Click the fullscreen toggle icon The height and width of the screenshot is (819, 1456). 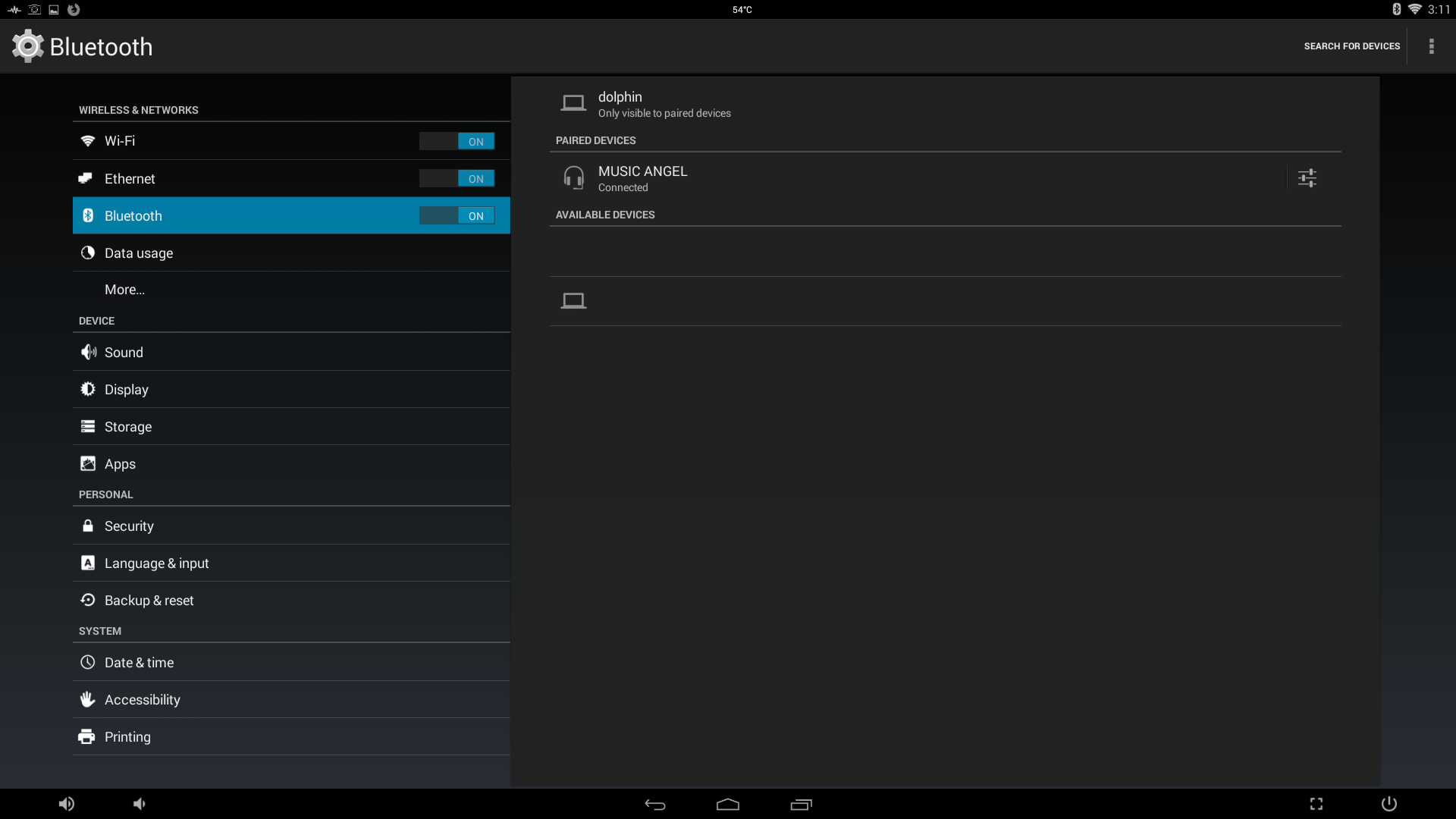coord(1316,804)
